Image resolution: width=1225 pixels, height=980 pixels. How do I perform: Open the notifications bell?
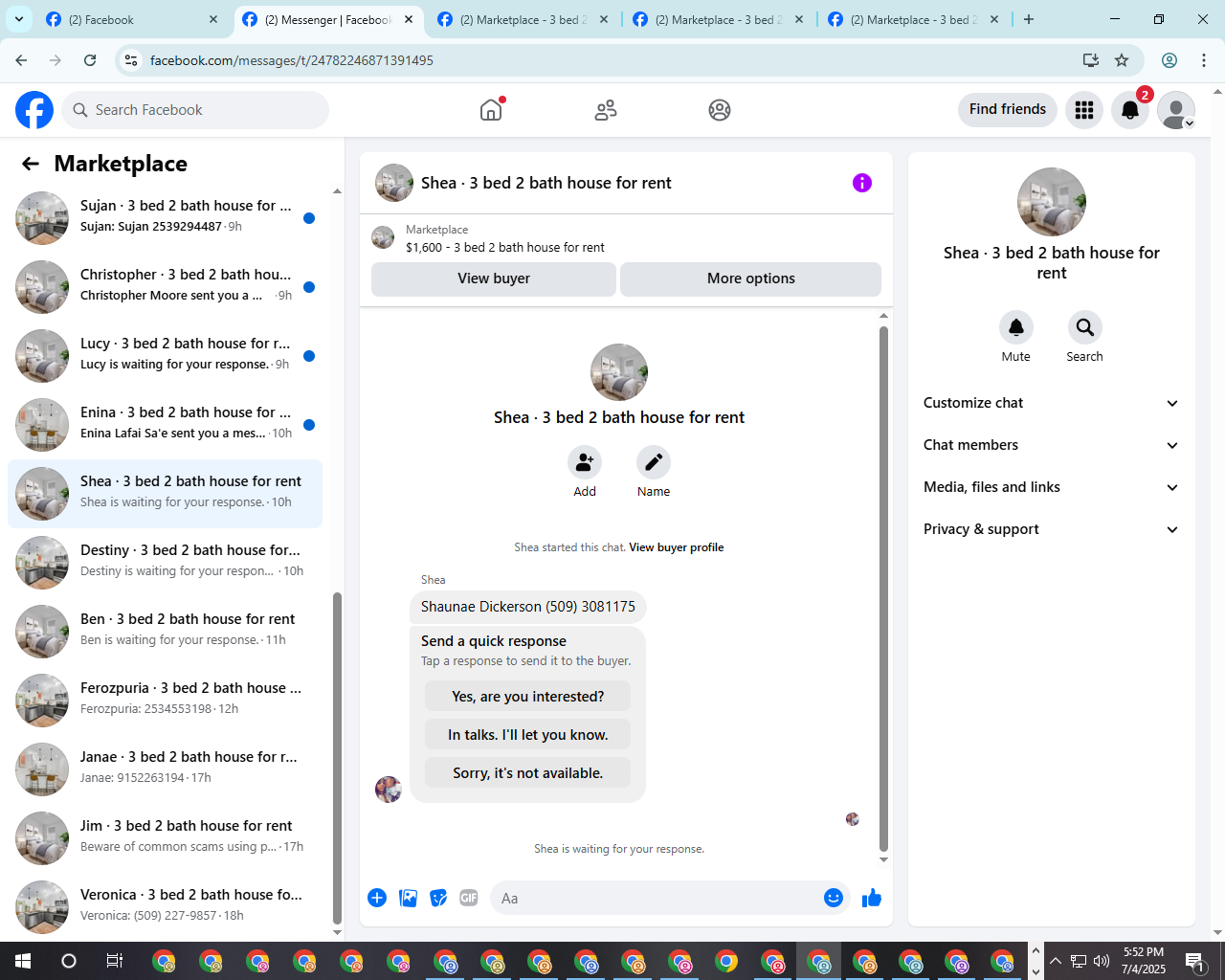point(1130,110)
